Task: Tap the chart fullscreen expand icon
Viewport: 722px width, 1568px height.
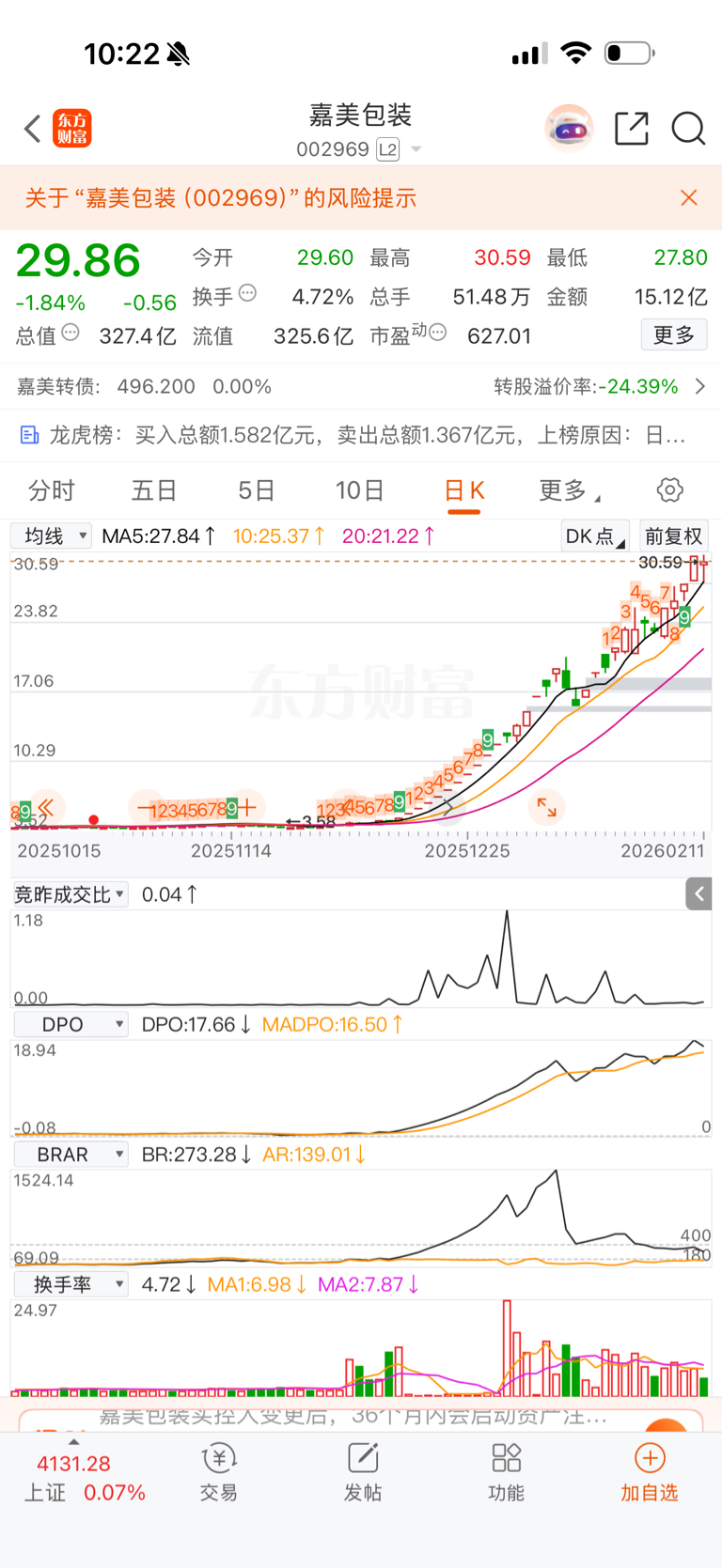Action: (x=546, y=806)
